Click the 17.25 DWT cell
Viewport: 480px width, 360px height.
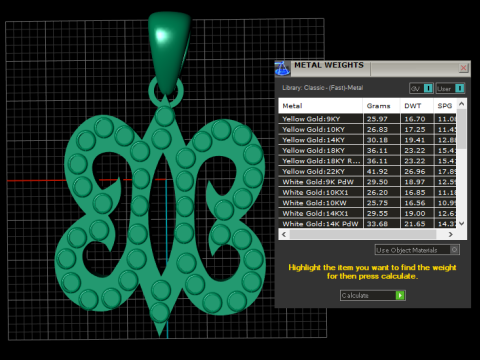(417, 129)
